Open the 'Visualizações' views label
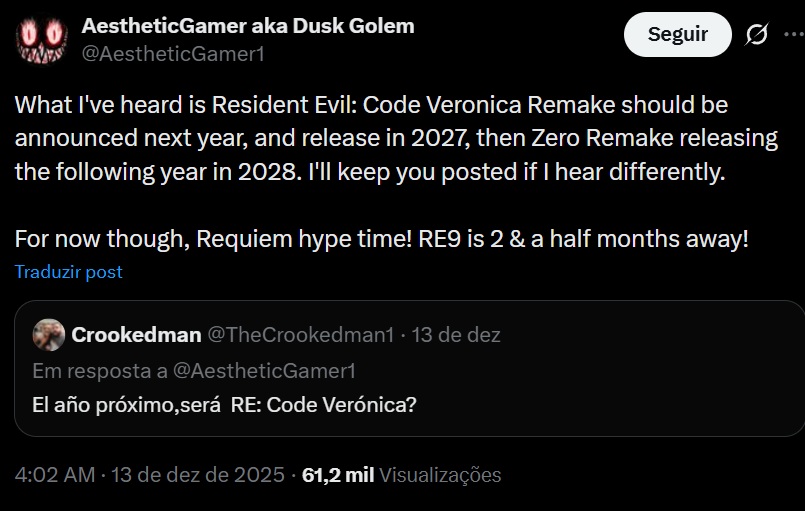The width and height of the screenshot is (805, 511). pos(441,475)
